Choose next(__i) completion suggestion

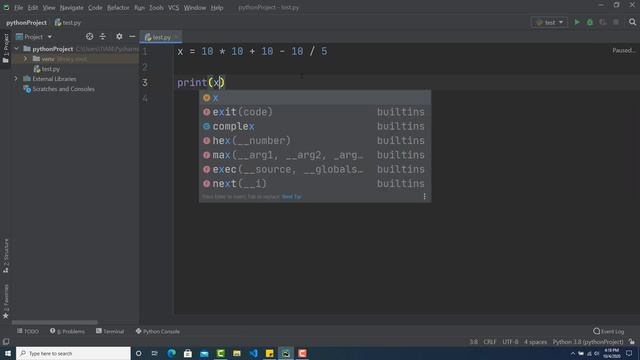point(315,183)
